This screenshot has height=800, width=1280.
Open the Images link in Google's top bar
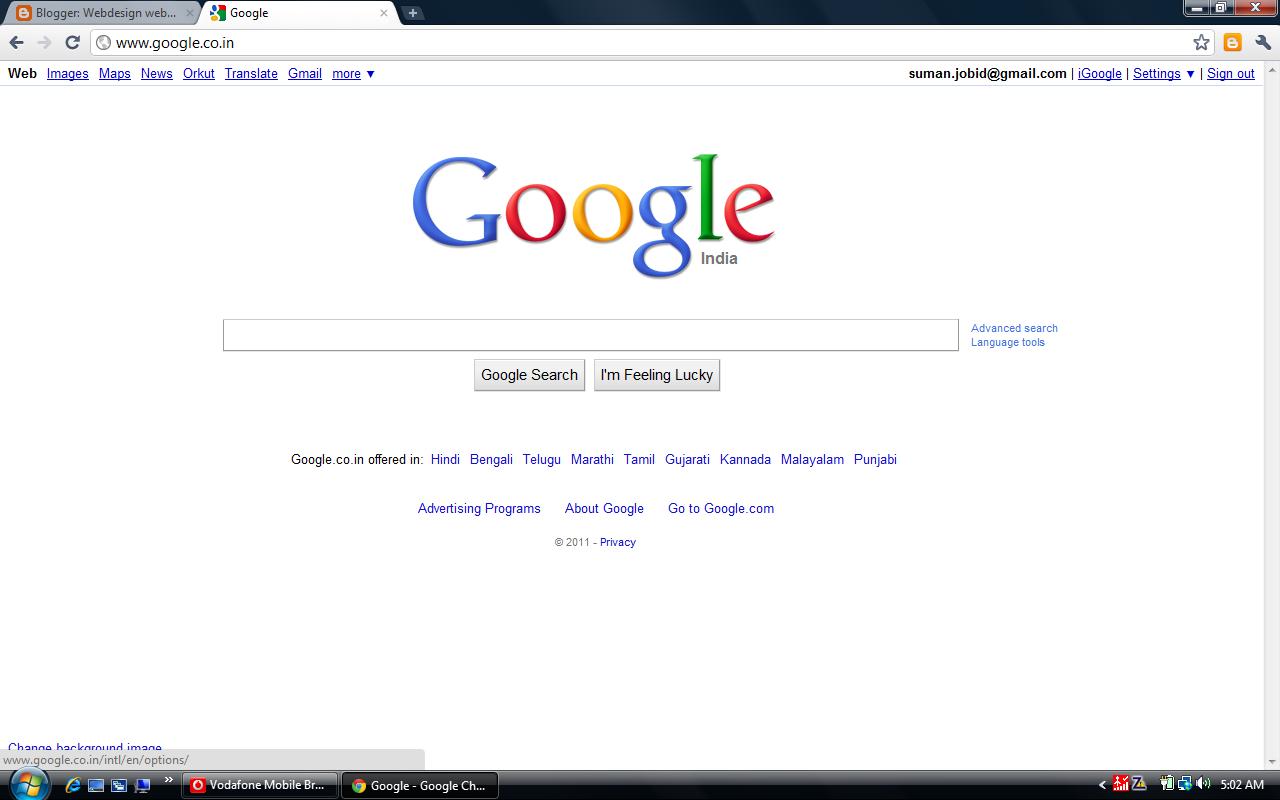click(67, 73)
